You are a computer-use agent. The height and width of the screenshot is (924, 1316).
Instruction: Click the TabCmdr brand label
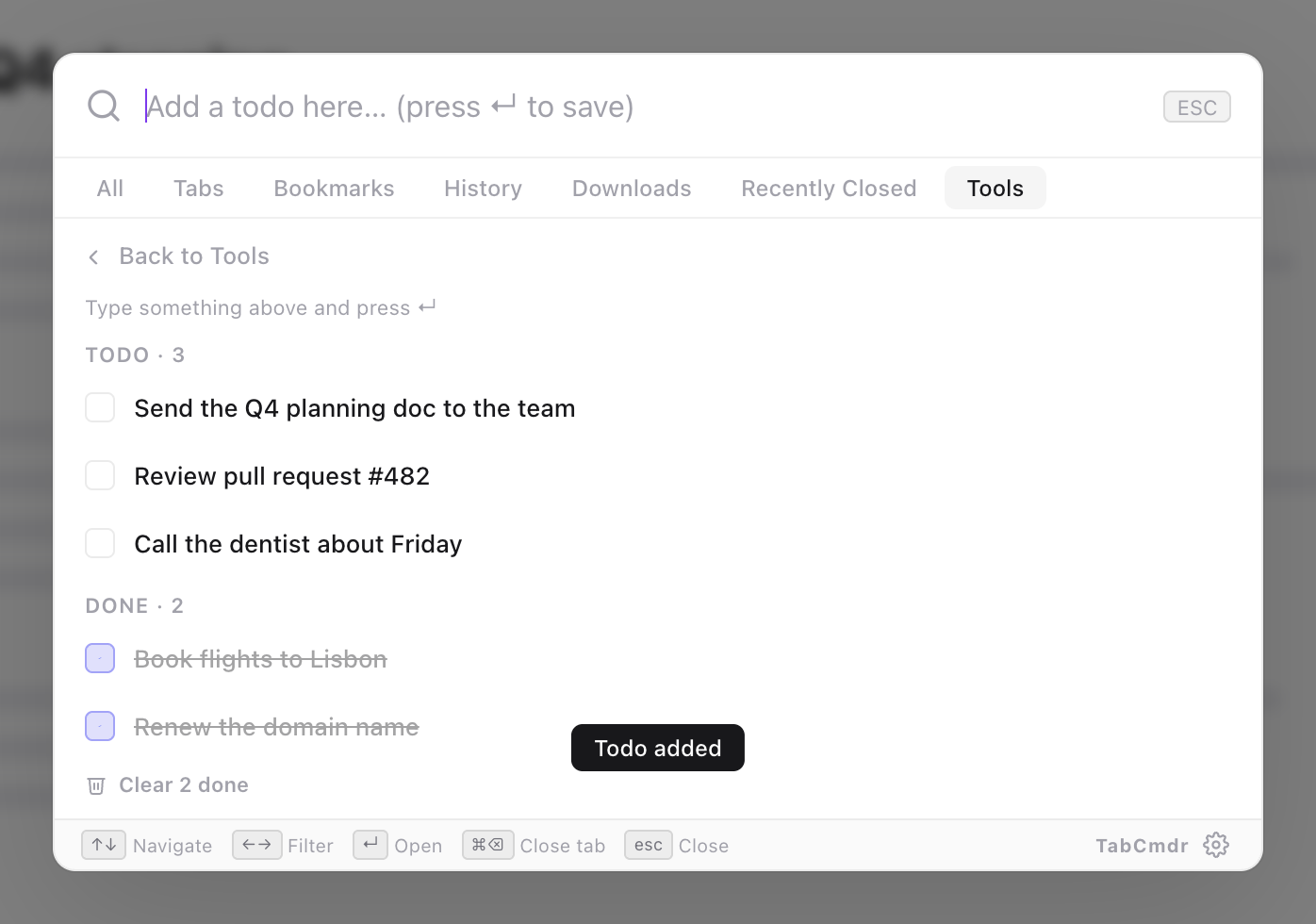coord(1142,846)
